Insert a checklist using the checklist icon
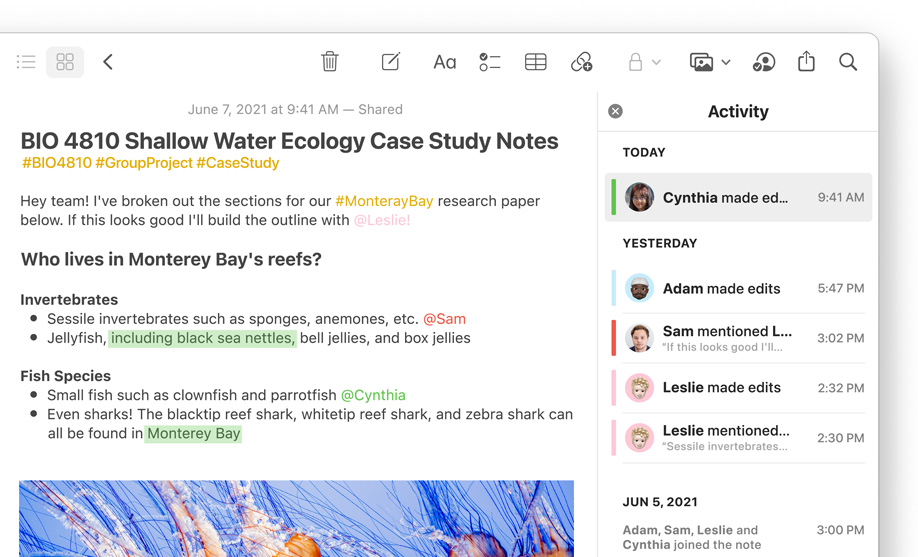 point(489,62)
